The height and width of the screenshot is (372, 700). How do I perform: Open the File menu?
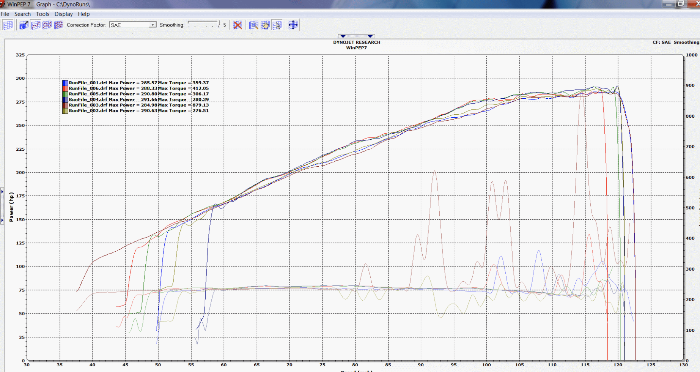point(4,14)
